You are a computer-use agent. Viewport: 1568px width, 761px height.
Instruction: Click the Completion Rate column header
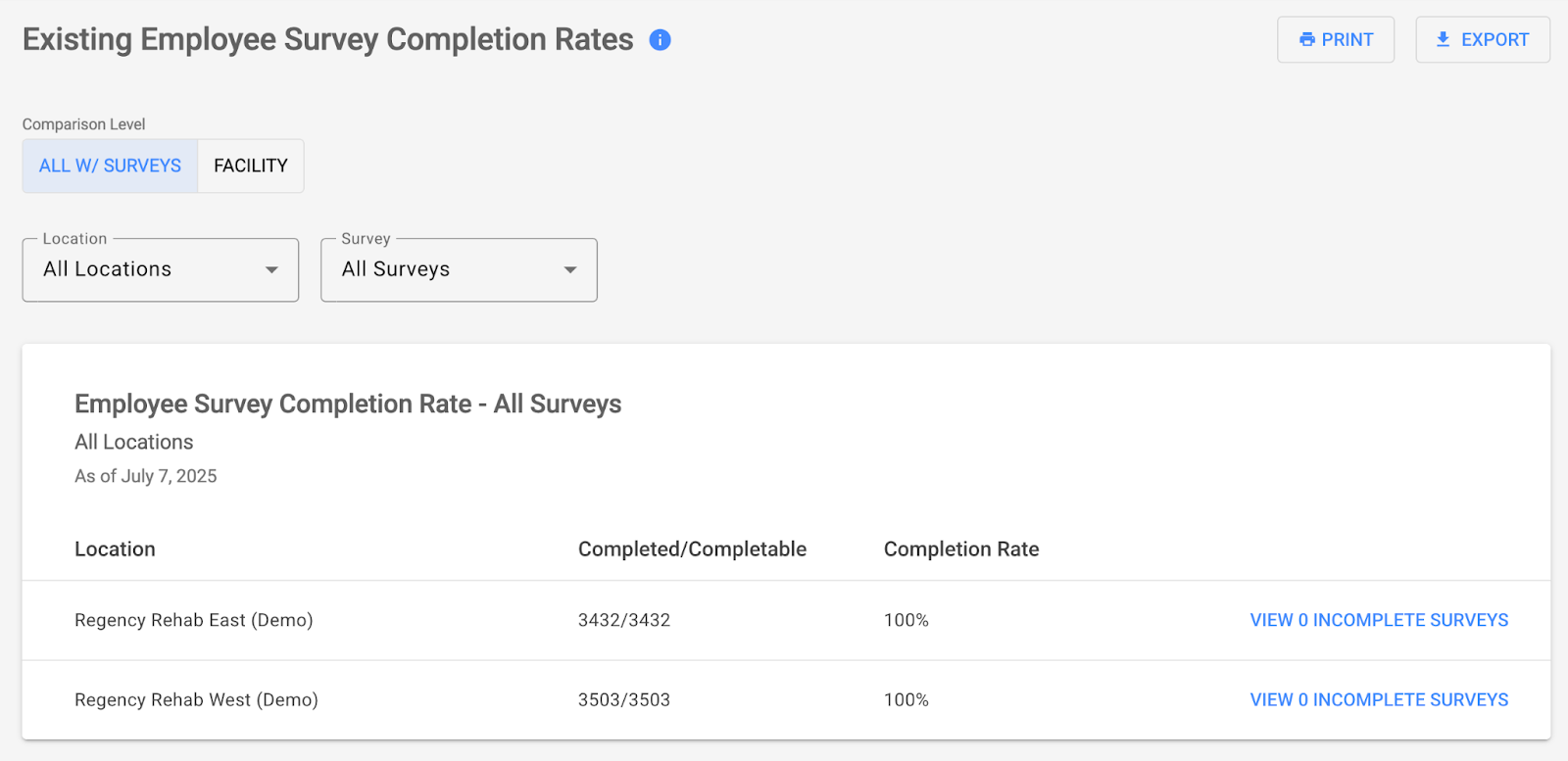(x=961, y=549)
